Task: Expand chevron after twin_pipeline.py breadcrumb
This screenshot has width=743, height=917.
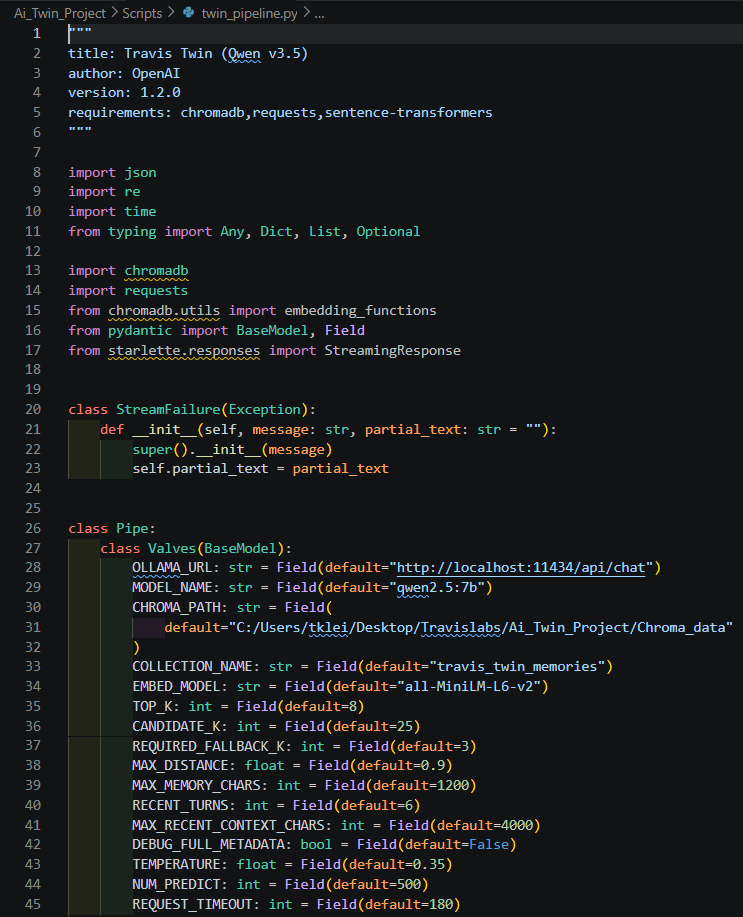Action: (x=306, y=12)
